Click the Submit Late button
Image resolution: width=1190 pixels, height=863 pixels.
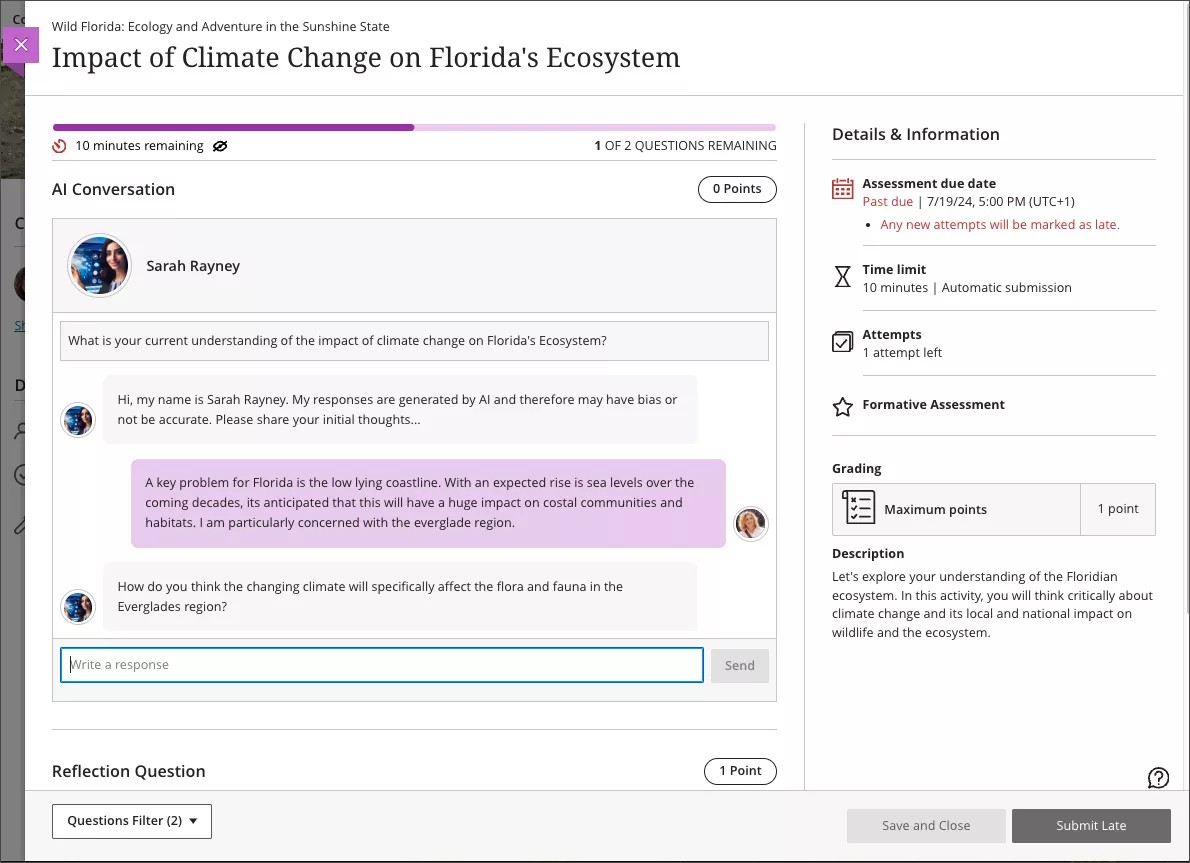point(1090,825)
